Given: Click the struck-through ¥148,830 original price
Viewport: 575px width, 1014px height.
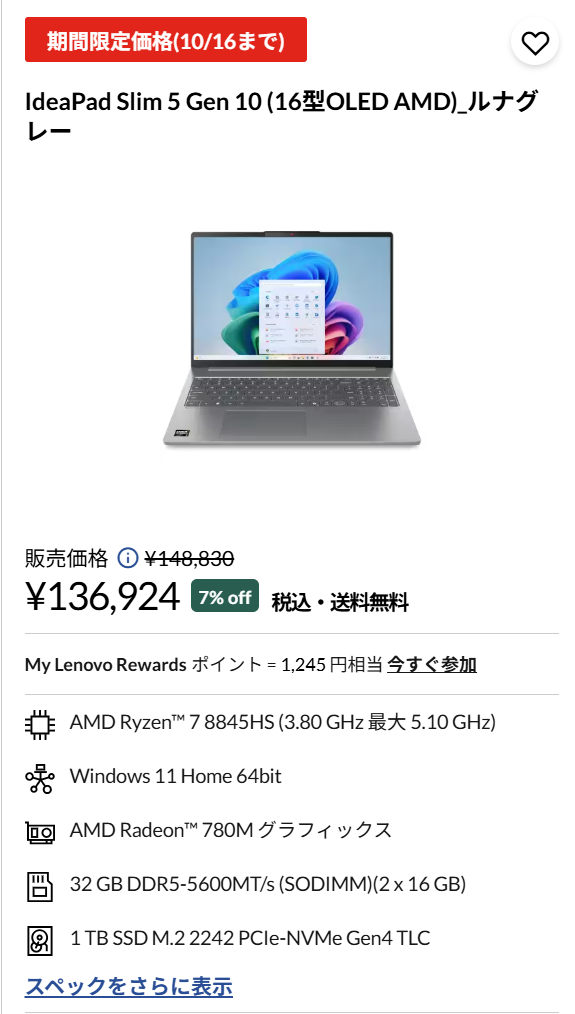Looking at the screenshot, I should click(x=189, y=557).
